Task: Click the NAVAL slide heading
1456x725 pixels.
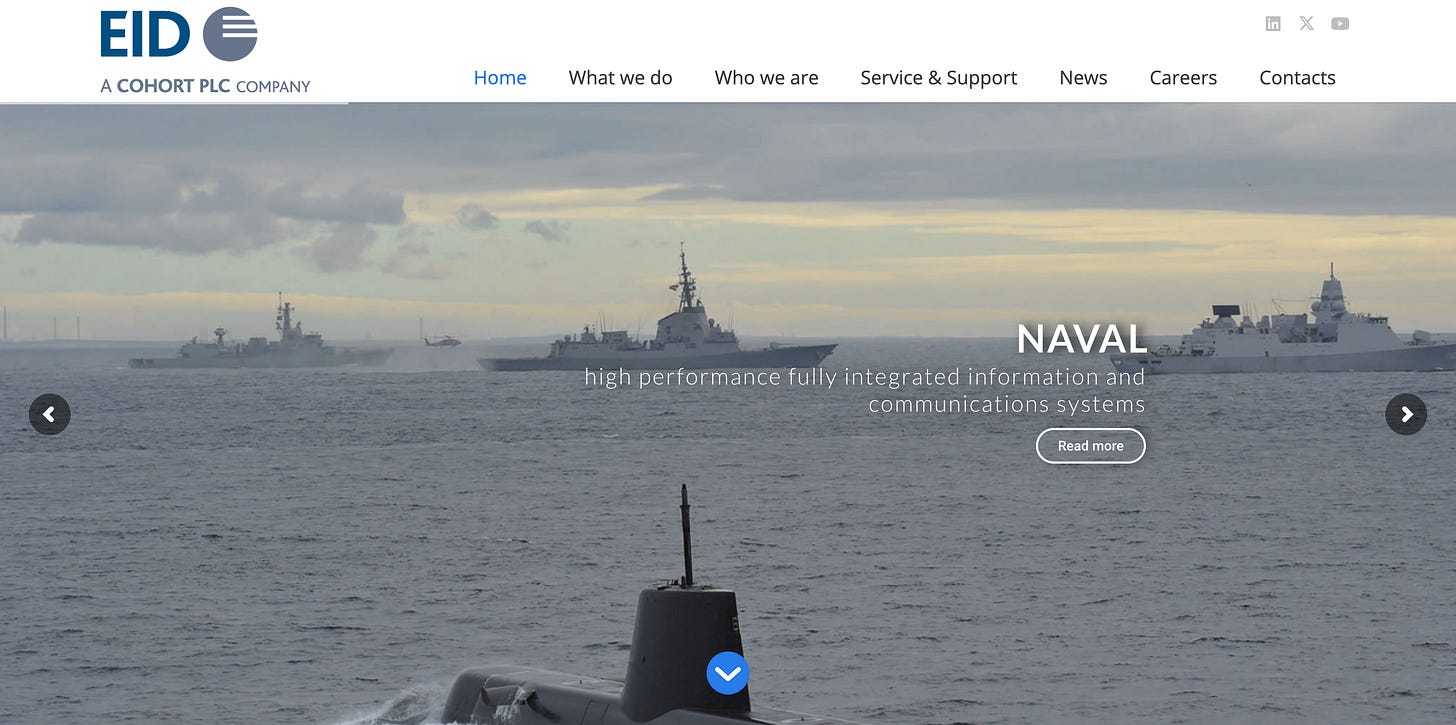Action: [x=1081, y=340]
